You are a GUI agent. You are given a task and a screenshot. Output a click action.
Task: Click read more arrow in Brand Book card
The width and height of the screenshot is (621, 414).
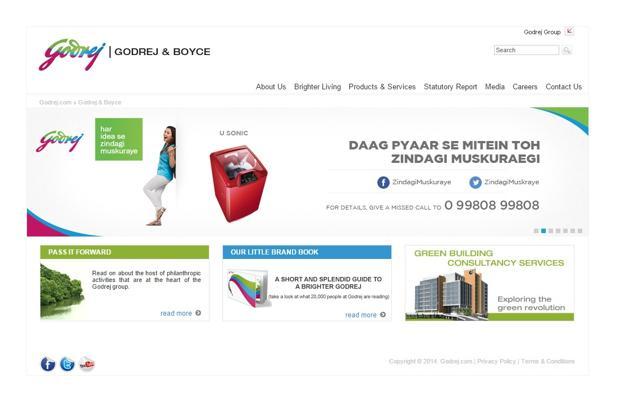(383, 315)
